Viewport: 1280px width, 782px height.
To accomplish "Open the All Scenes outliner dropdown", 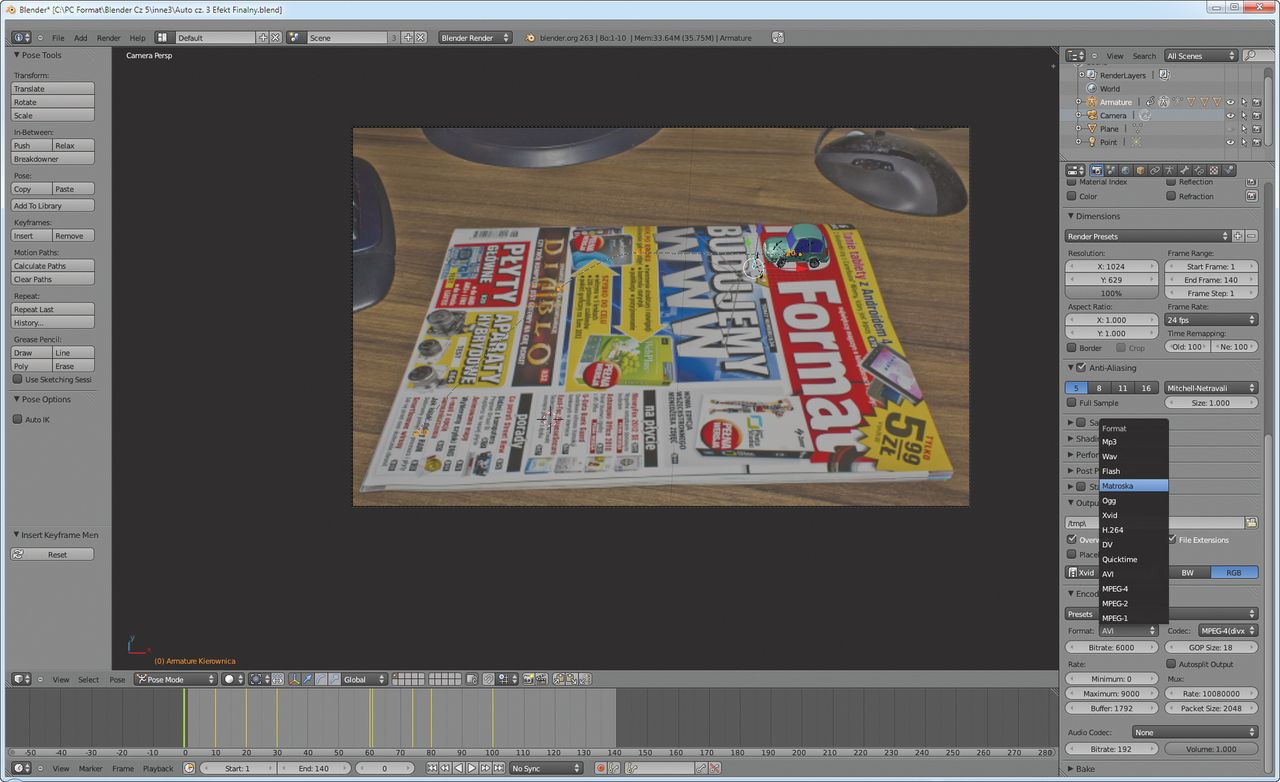I will [1200, 56].
